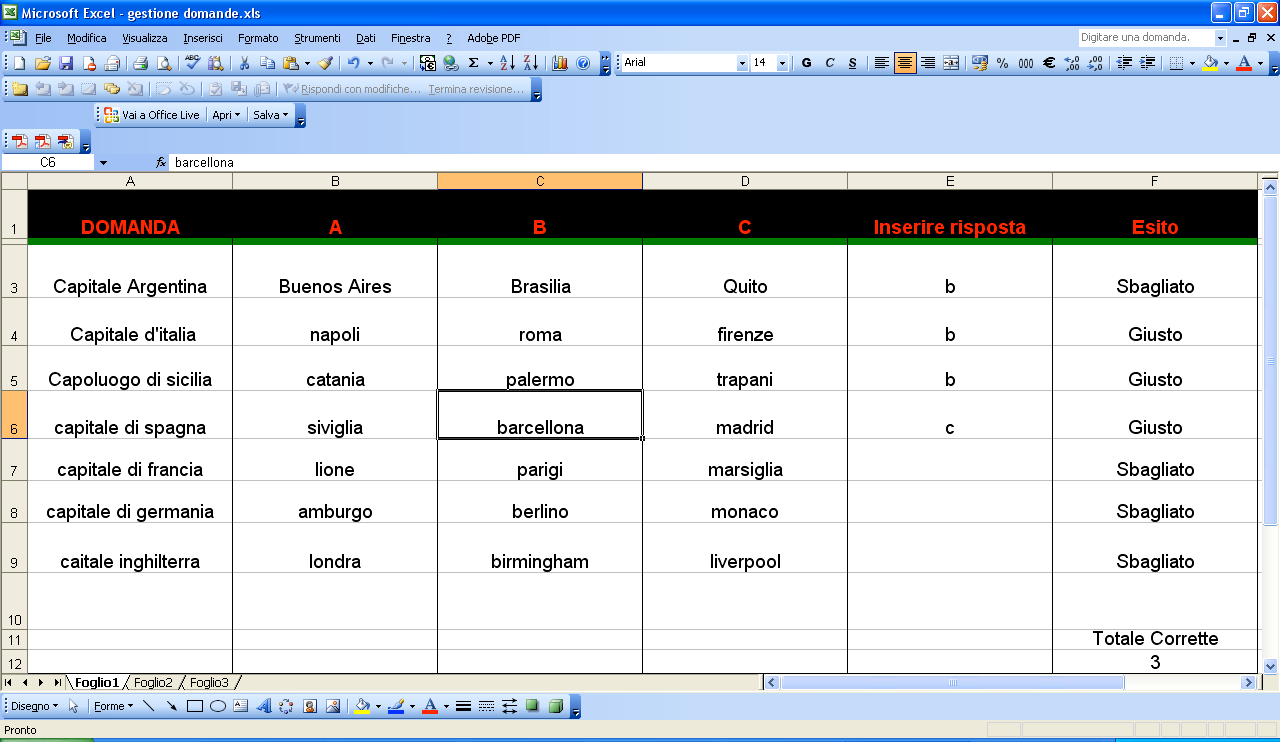Open the Formato menu
The image size is (1280, 742).
(x=258, y=38)
